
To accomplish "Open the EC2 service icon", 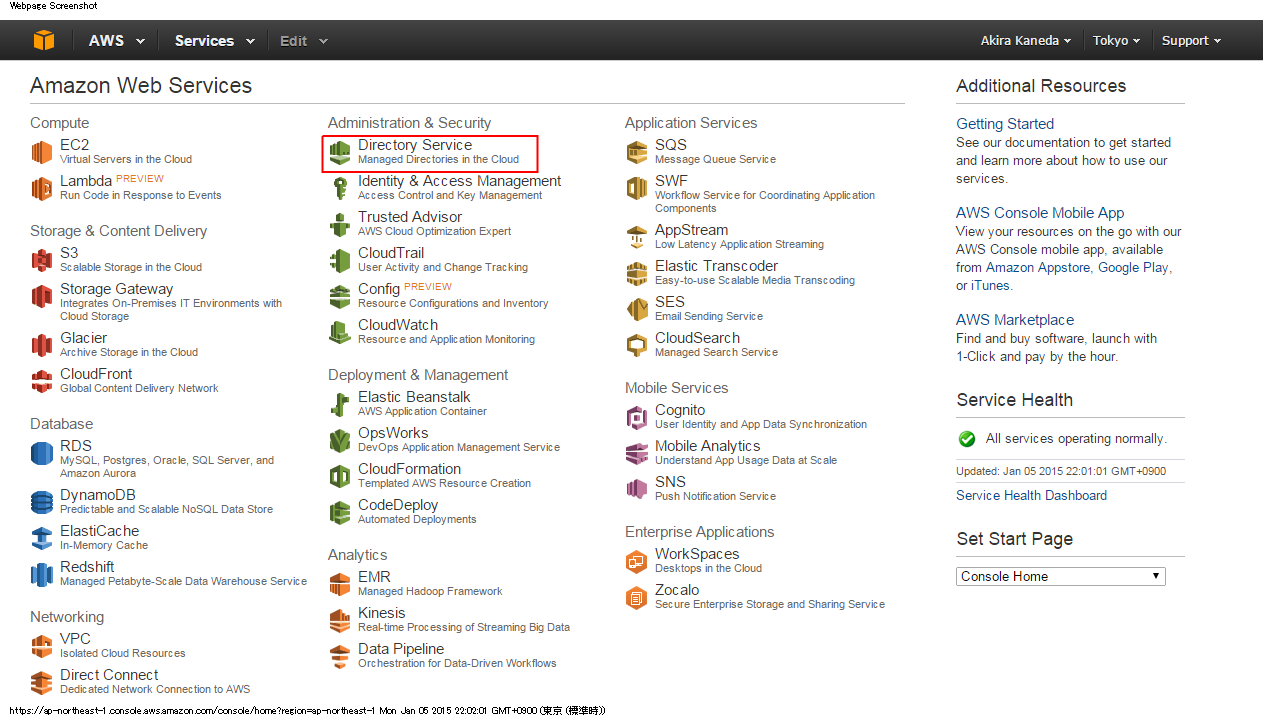I will (x=41, y=152).
